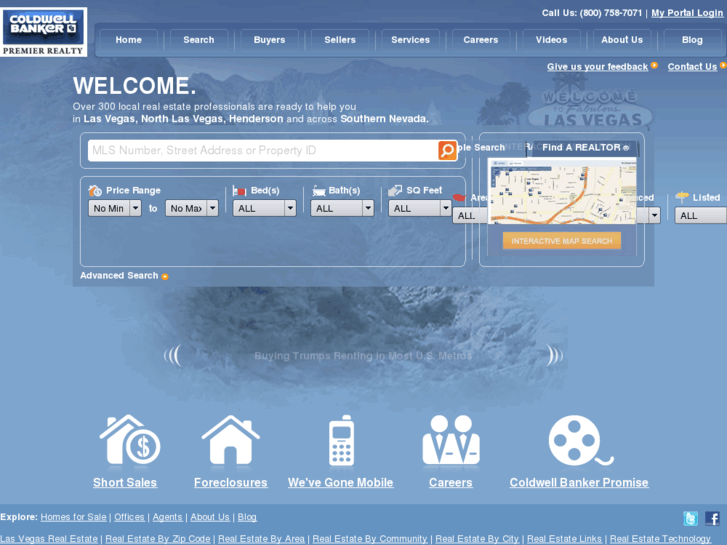
Task: Expand the Bed(s) ALL dropdown
Action: 264,208
